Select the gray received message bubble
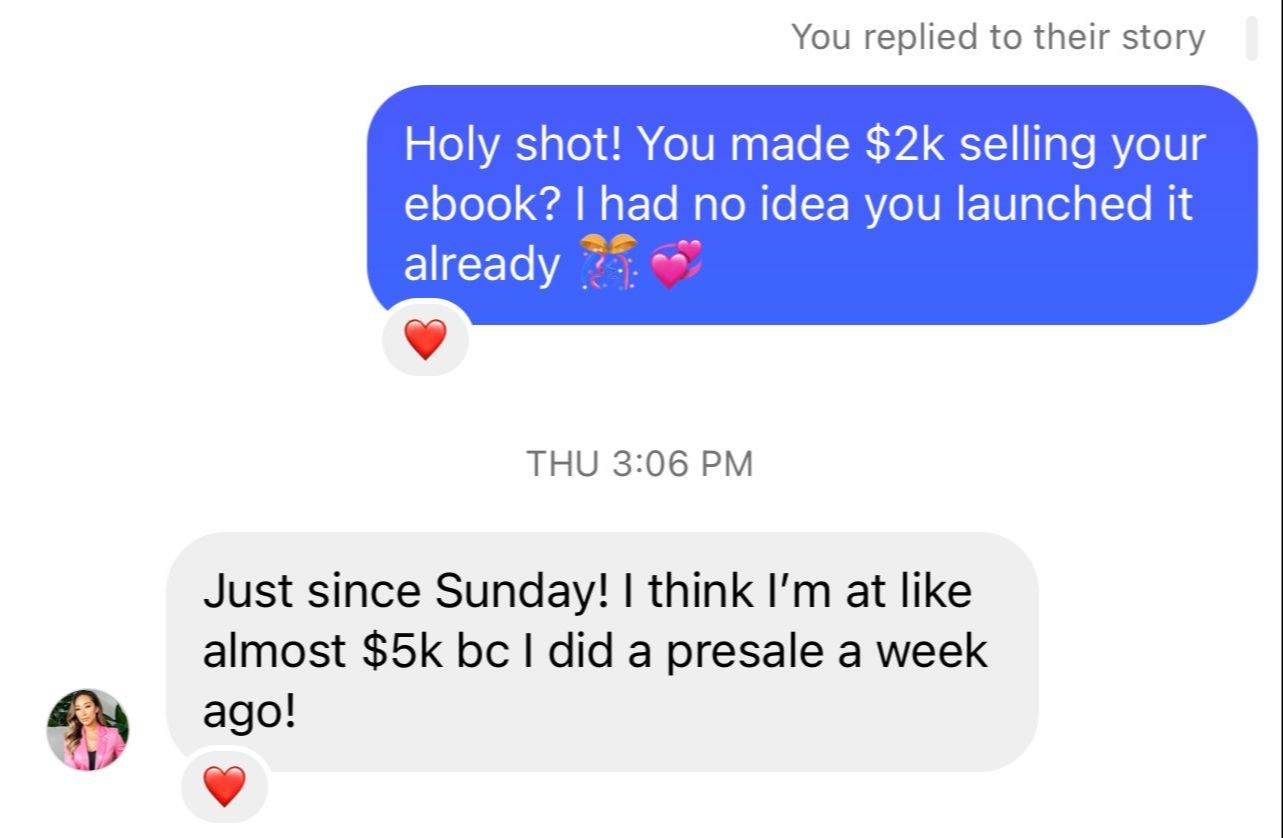The image size is (1283, 838). click(603, 652)
